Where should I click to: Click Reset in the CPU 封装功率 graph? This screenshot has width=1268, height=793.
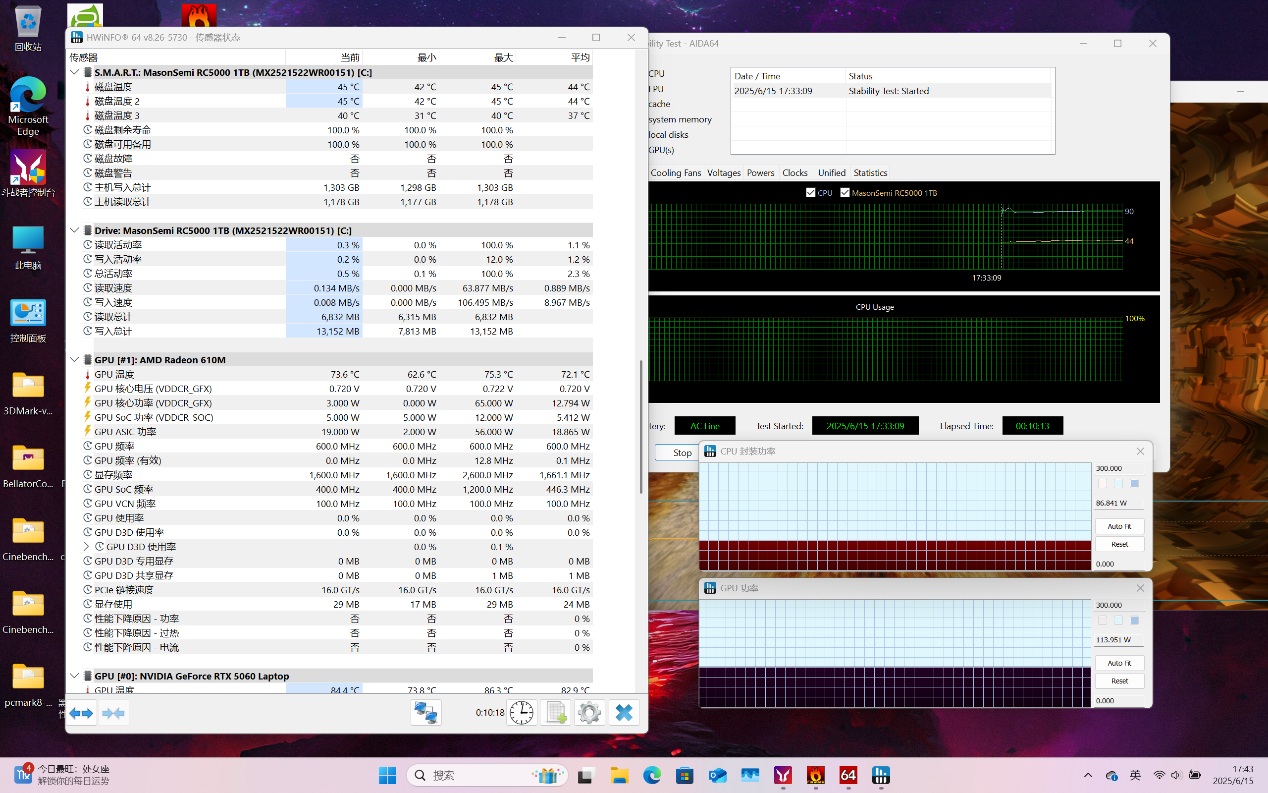coord(1119,545)
